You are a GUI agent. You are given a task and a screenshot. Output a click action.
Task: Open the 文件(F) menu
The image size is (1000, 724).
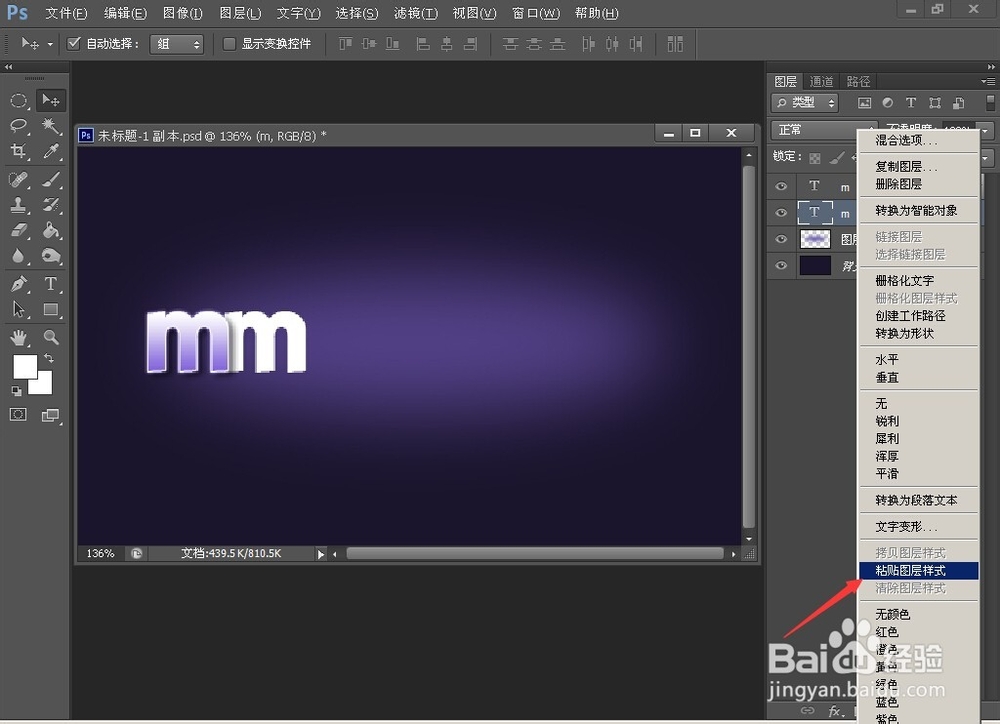(x=66, y=13)
